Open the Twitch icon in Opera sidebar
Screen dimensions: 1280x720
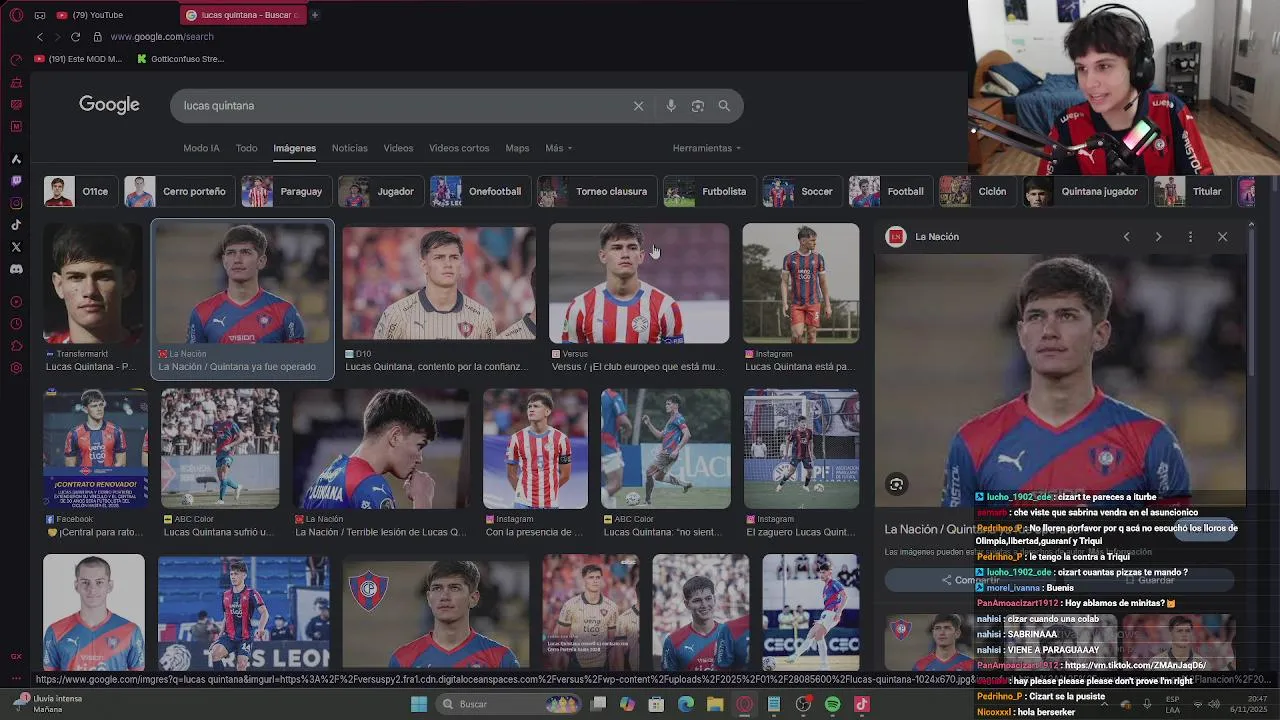click(16, 181)
